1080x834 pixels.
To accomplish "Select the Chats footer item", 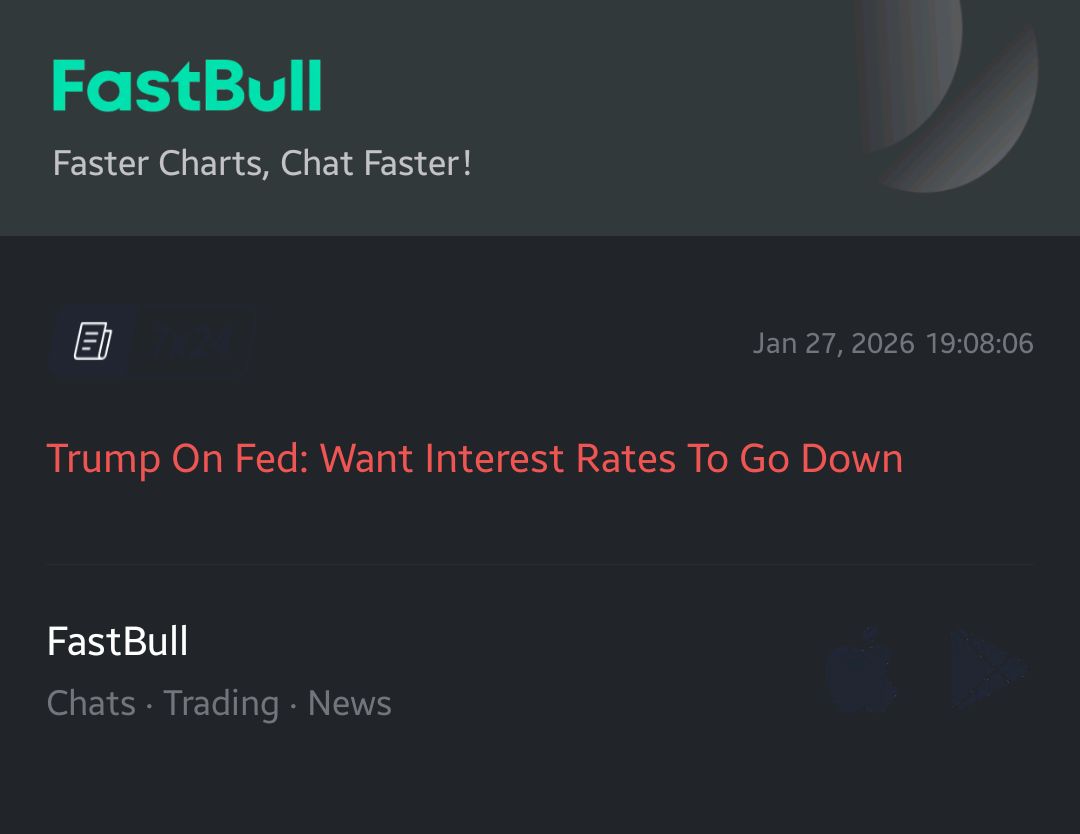I will [91, 703].
